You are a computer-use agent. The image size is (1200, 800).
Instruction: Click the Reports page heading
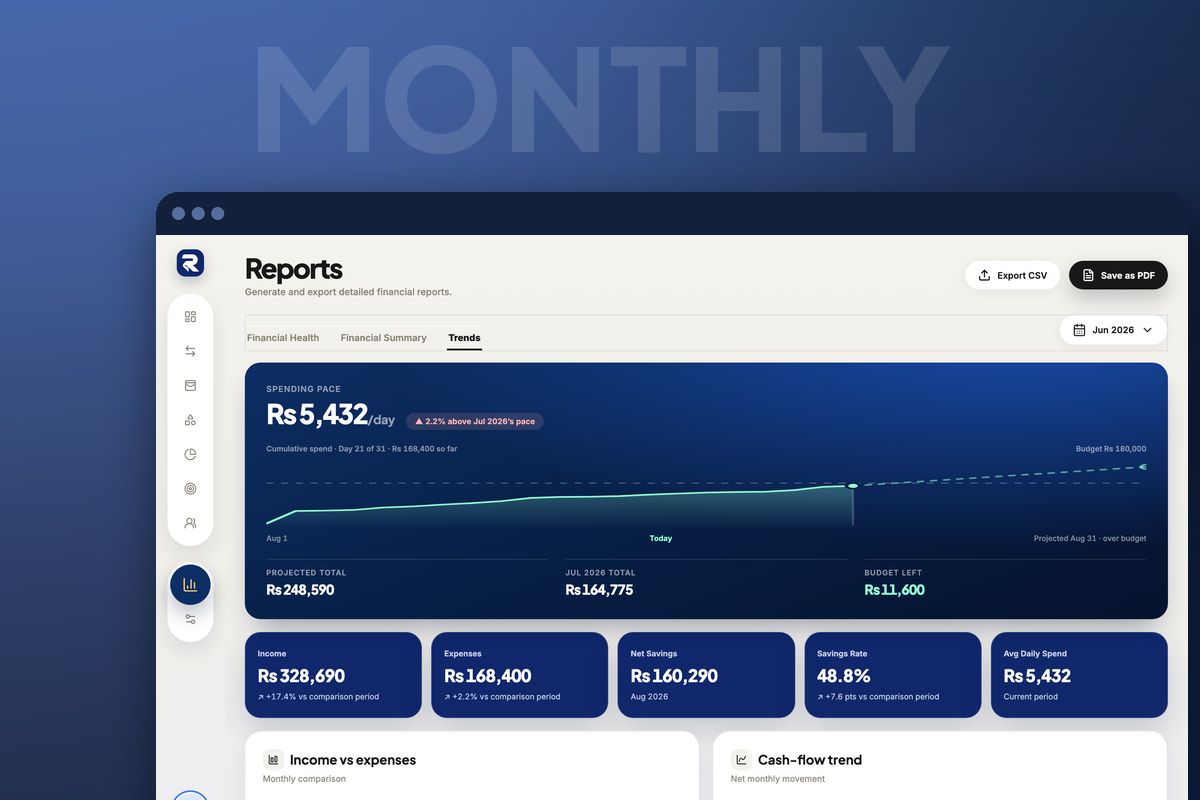[x=294, y=269]
